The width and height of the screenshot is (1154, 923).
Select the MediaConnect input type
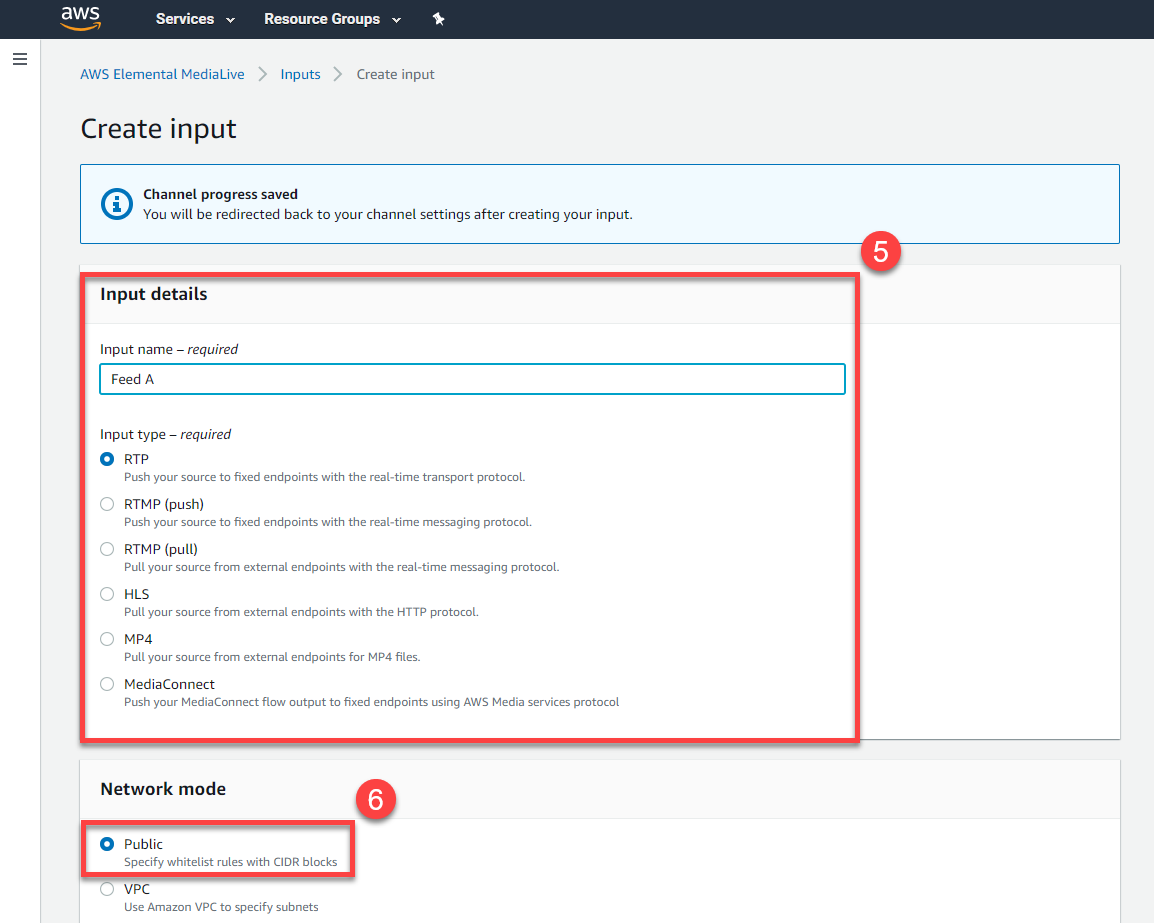(107, 684)
